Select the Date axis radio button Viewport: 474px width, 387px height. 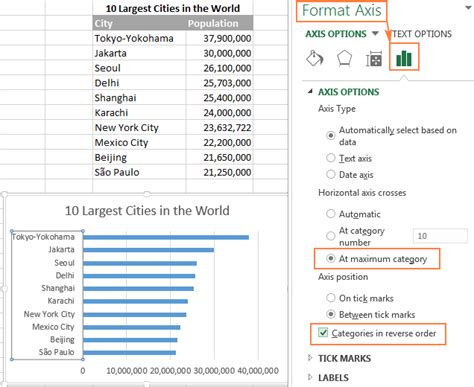point(331,174)
